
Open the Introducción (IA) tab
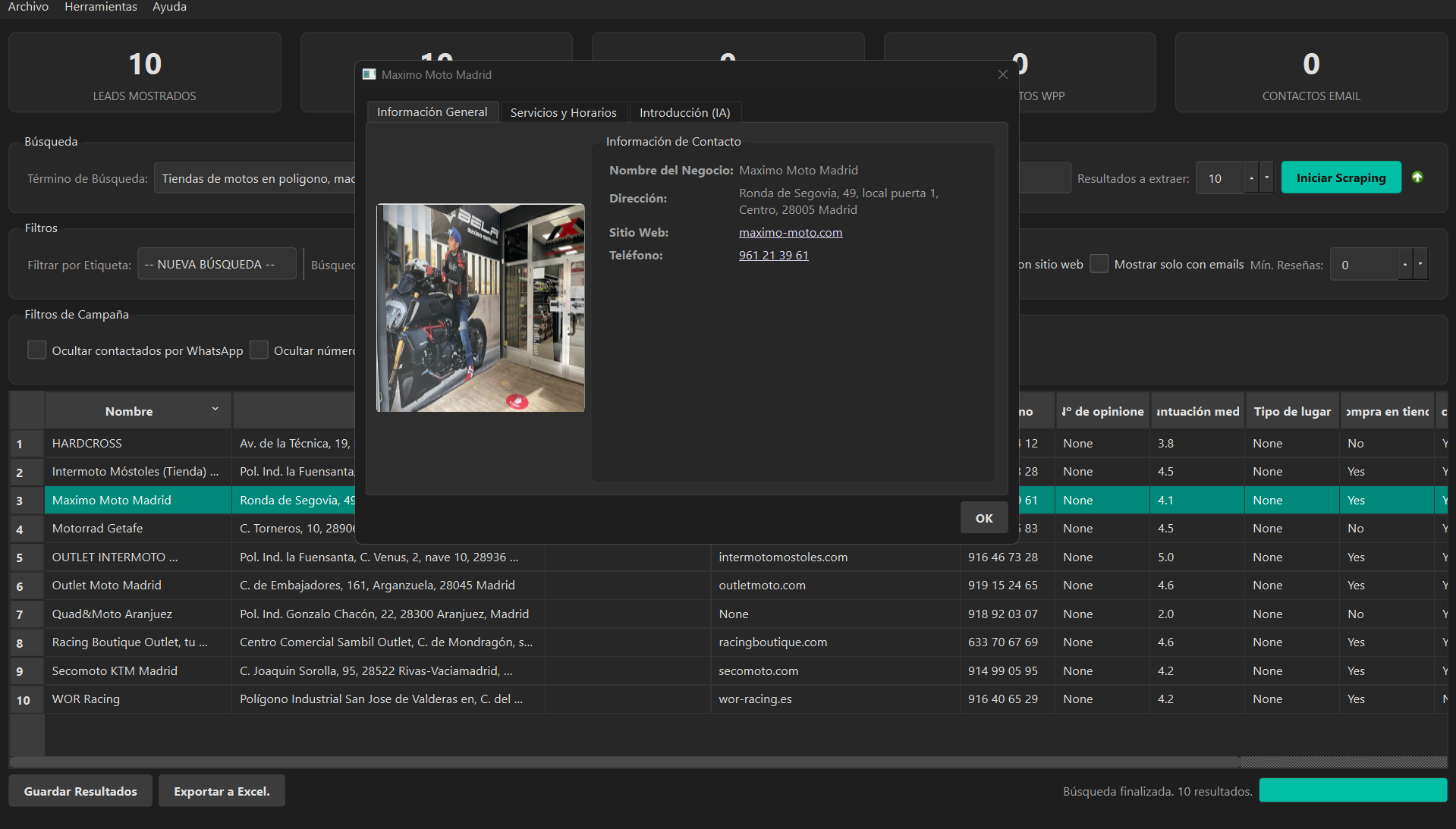(x=685, y=112)
